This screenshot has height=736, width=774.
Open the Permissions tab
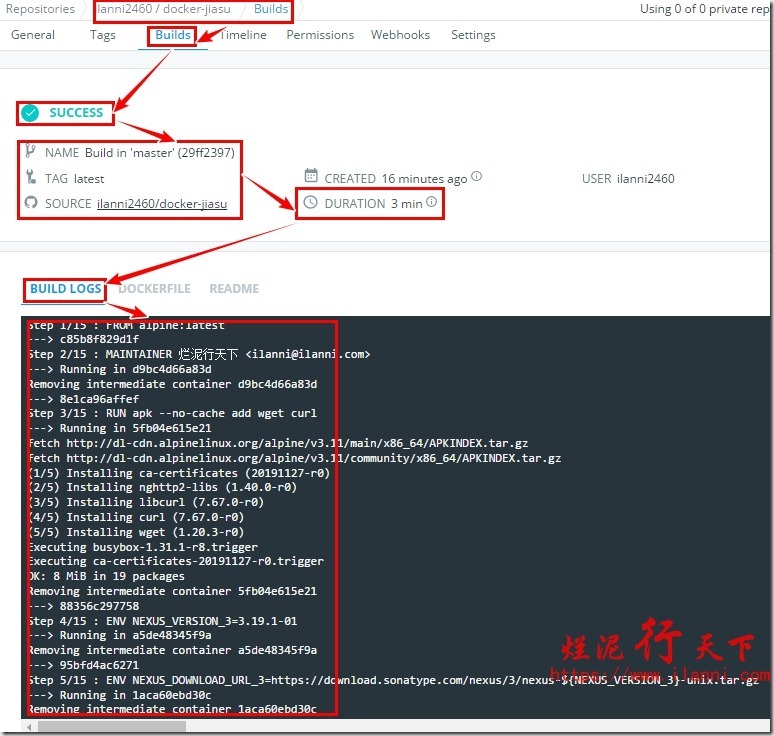click(x=319, y=35)
